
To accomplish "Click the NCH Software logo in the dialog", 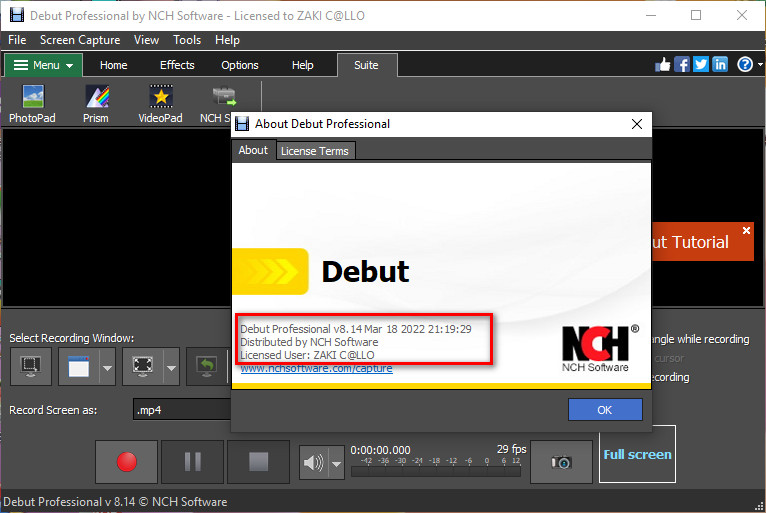I will tap(600, 348).
